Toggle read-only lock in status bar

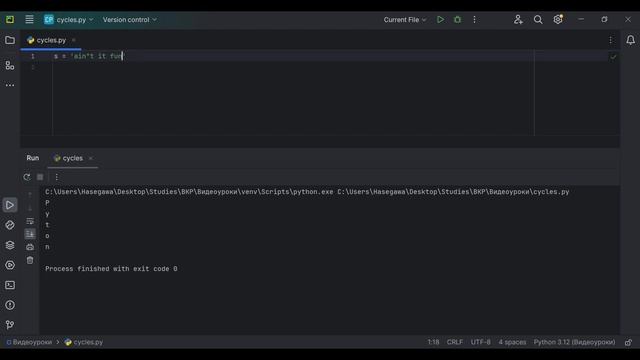point(628,342)
